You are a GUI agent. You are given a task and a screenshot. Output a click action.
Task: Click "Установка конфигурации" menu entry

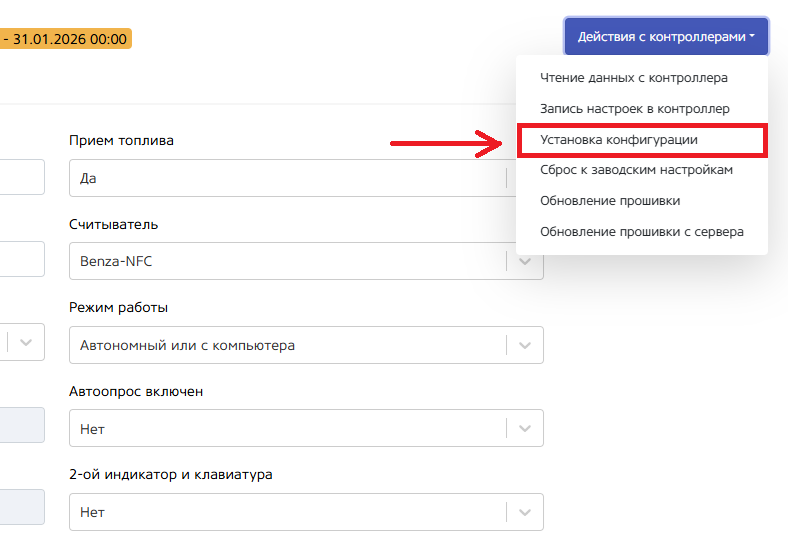coord(618,139)
